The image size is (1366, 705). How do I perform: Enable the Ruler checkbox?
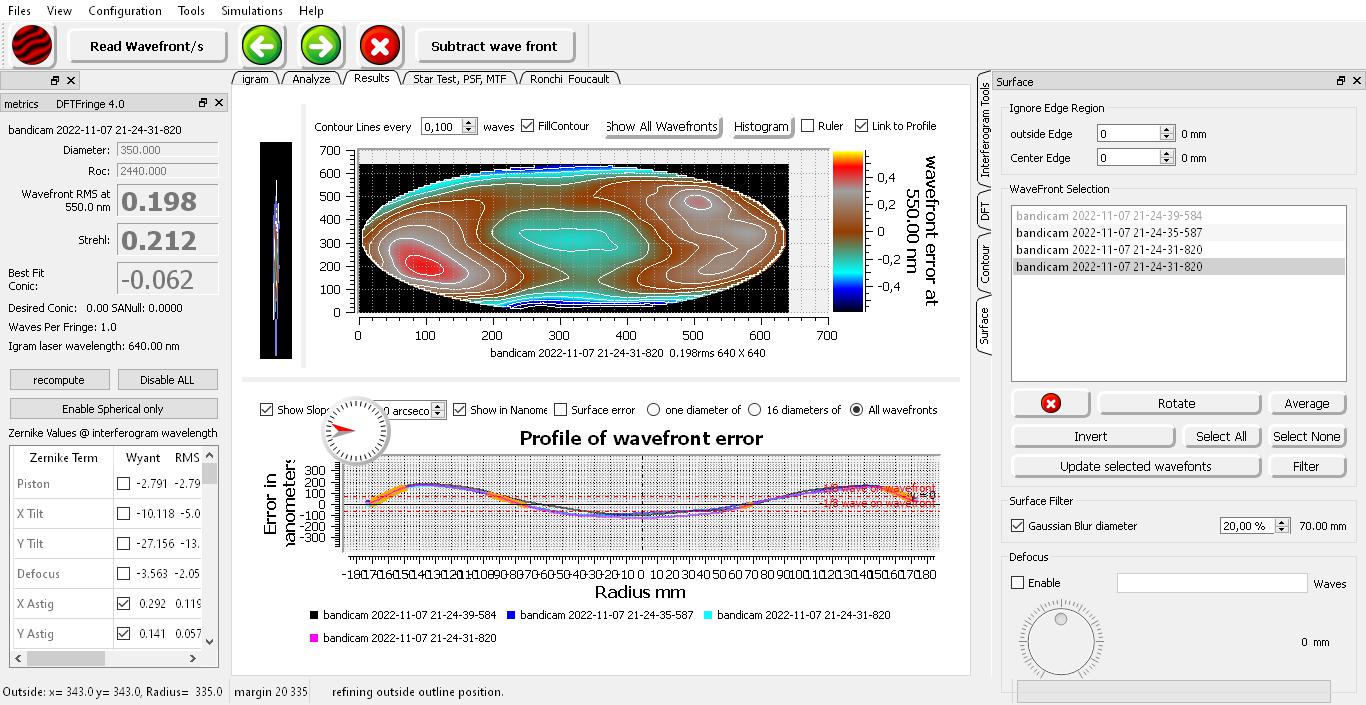[808, 126]
